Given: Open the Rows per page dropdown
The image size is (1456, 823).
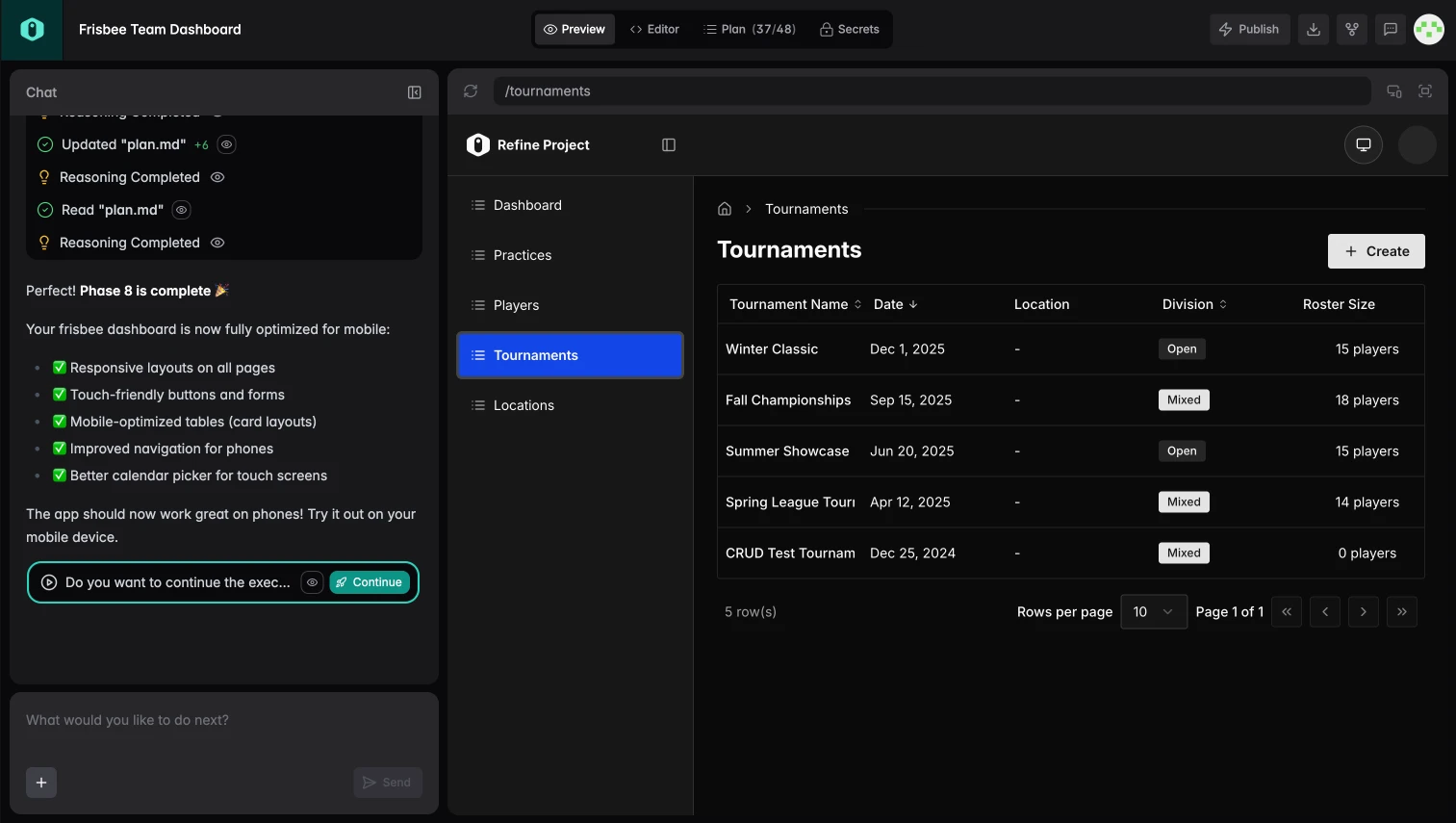Looking at the screenshot, I should tap(1153, 611).
